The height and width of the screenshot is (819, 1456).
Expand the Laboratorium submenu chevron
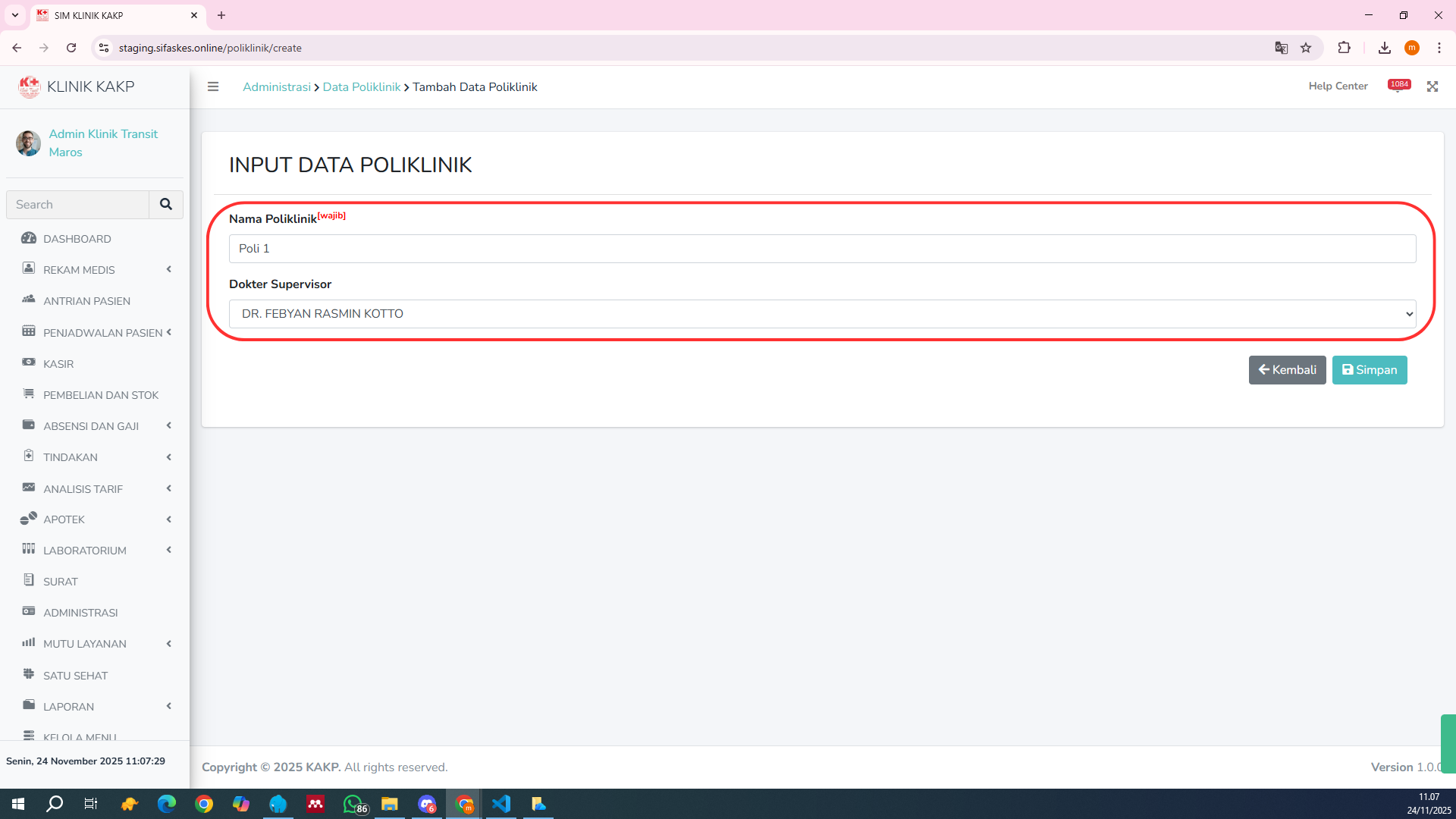[168, 550]
